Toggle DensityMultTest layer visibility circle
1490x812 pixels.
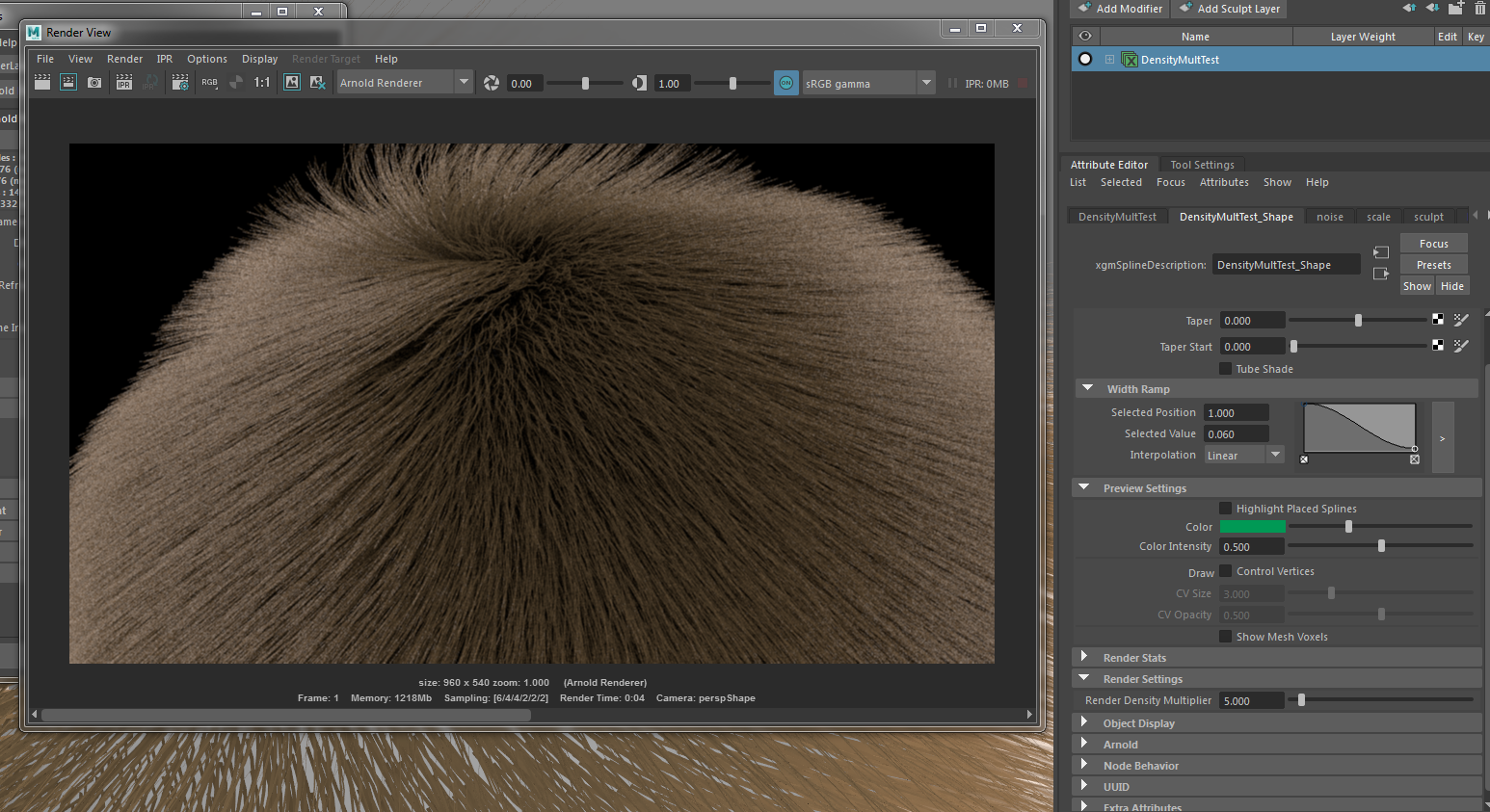(x=1085, y=59)
